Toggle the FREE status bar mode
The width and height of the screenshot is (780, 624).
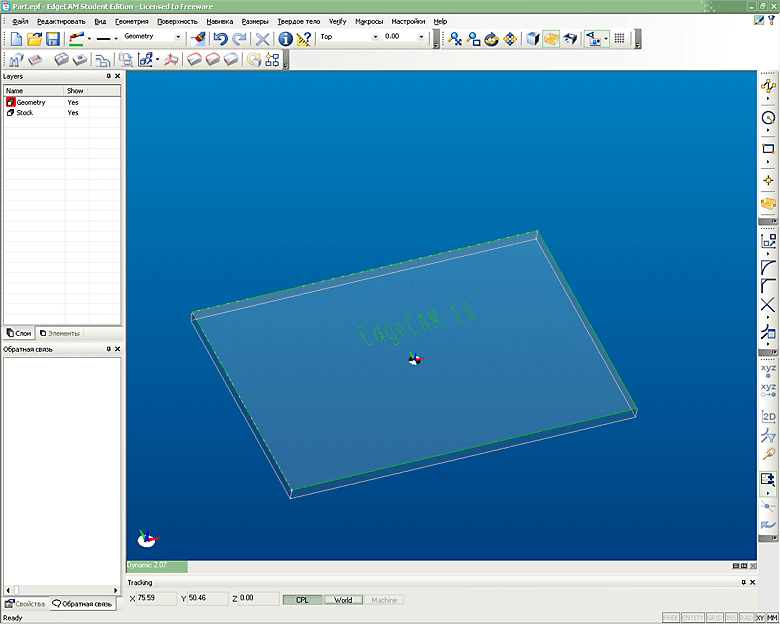[671, 618]
